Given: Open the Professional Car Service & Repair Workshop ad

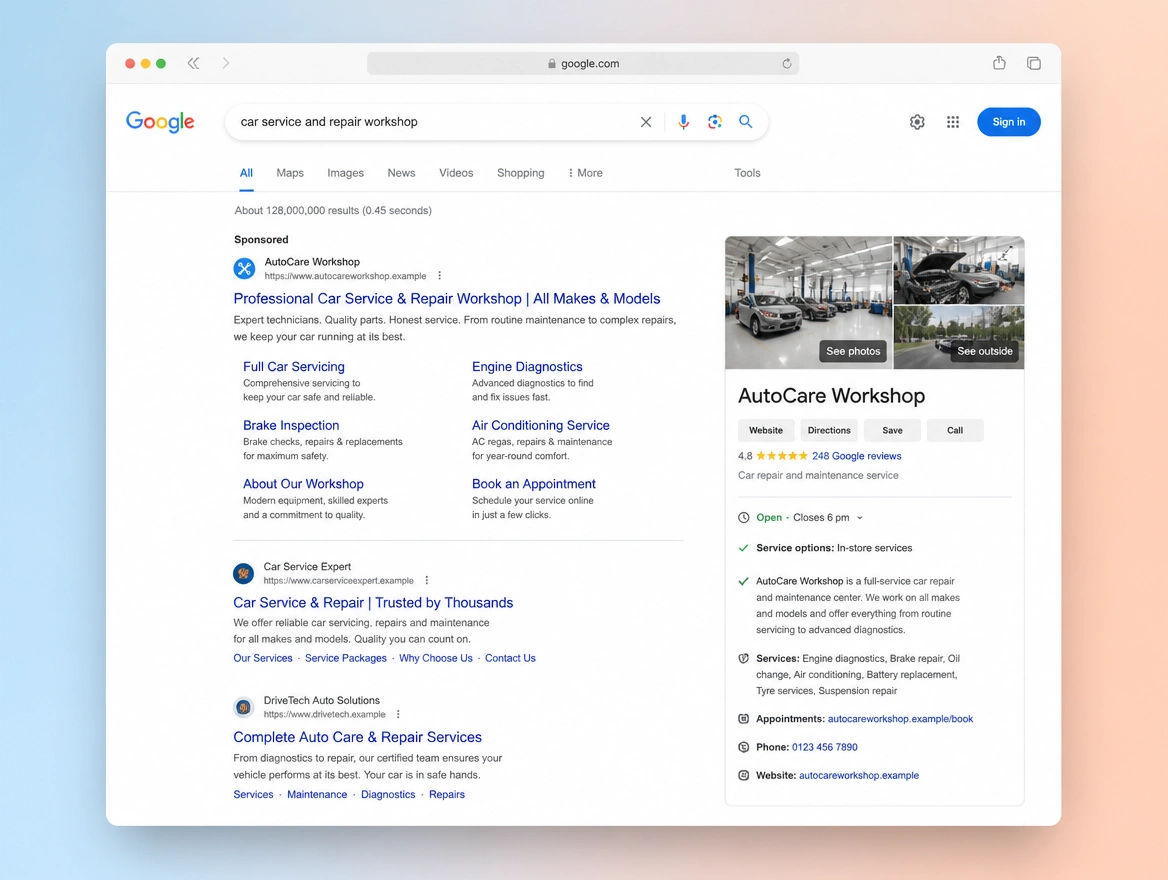Looking at the screenshot, I should pyautogui.click(x=447, y=299).
